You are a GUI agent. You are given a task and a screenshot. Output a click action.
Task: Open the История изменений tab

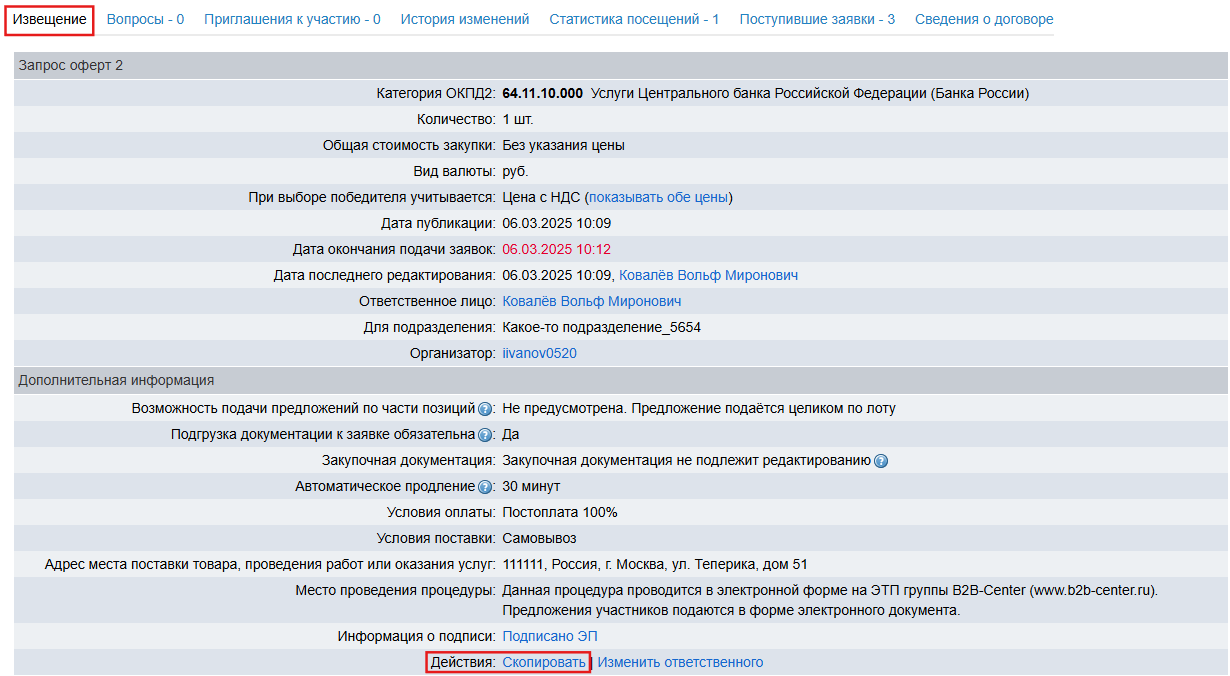coord(465,20)
